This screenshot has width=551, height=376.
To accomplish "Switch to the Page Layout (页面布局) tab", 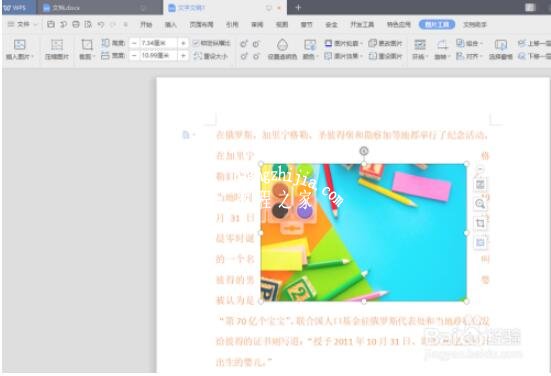I will (x=201, y=24).
